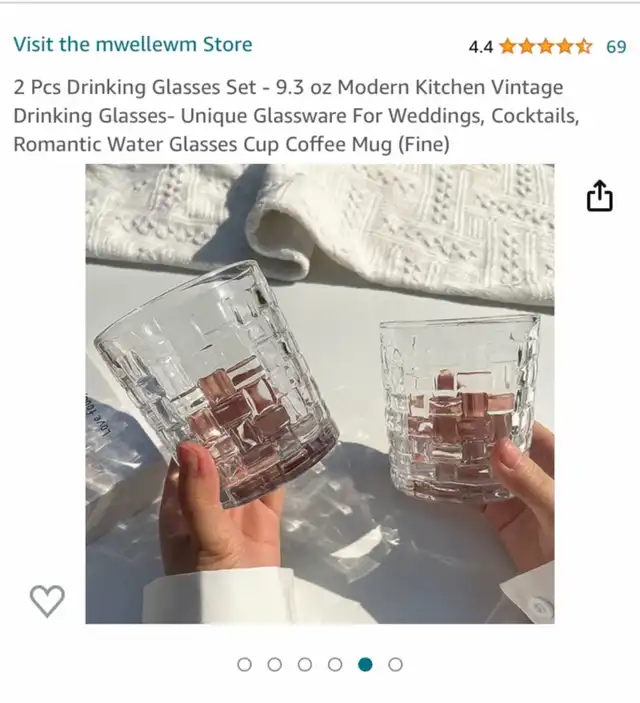This screenshot has width=640, height=703.
Task: Jump to the sixth last image dot
Action: [395, 664]
